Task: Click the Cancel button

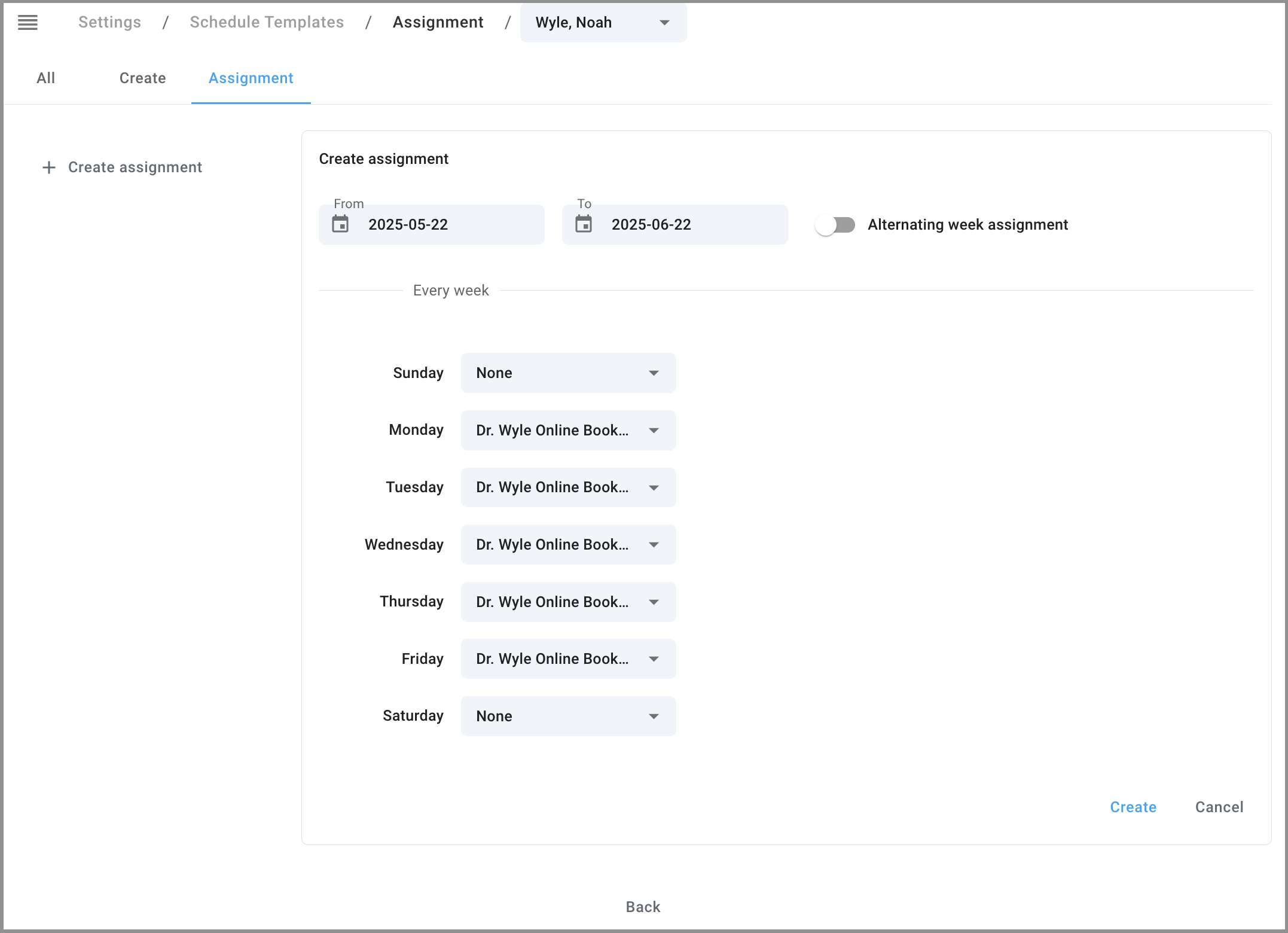Action: (x=1219, y=807)
